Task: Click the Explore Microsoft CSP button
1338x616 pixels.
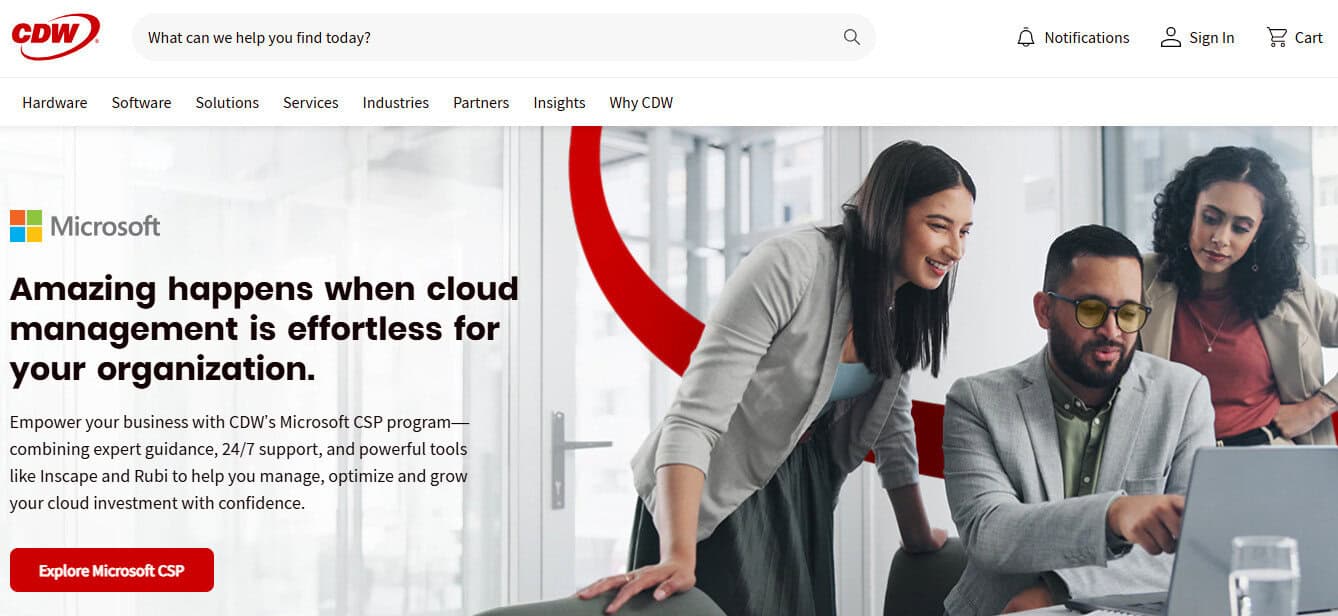Action: pos(111,570)
